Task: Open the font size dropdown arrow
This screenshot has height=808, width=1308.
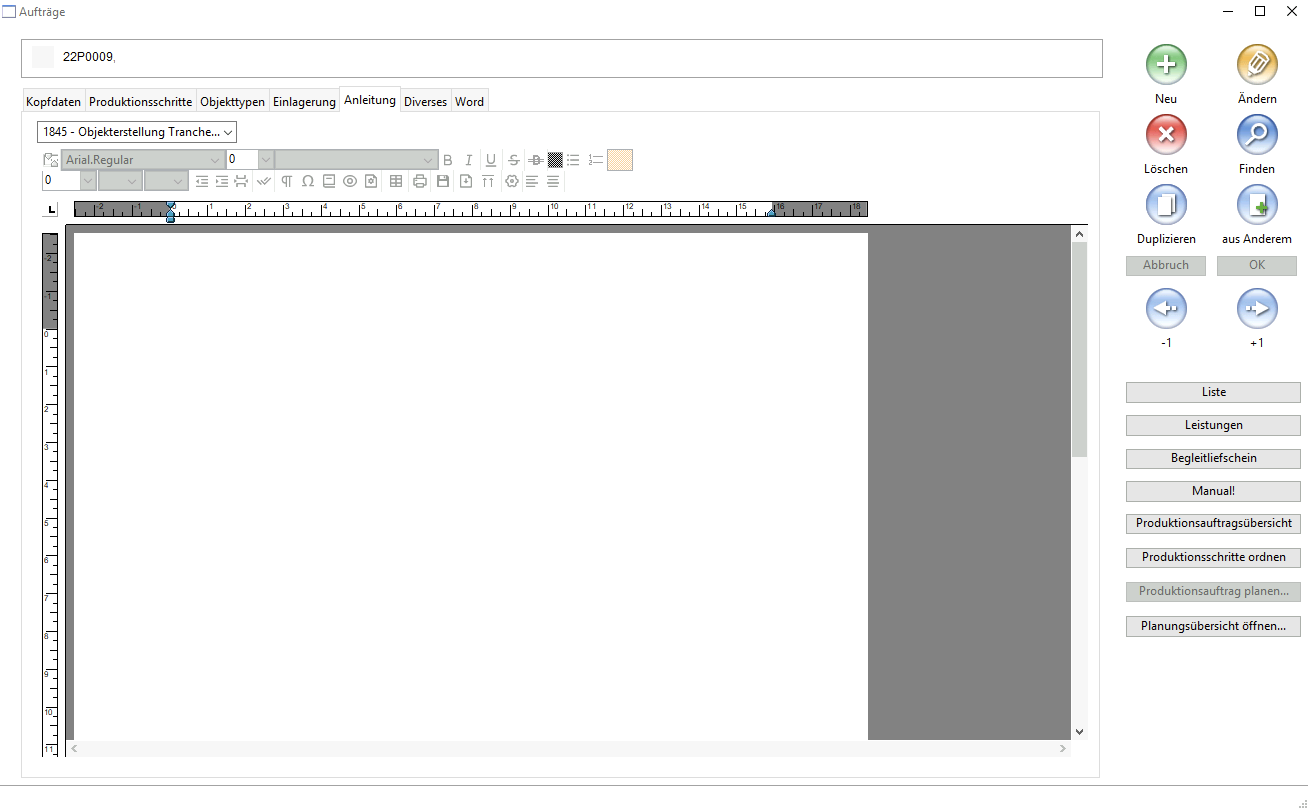Action: (x=265, y=160)
